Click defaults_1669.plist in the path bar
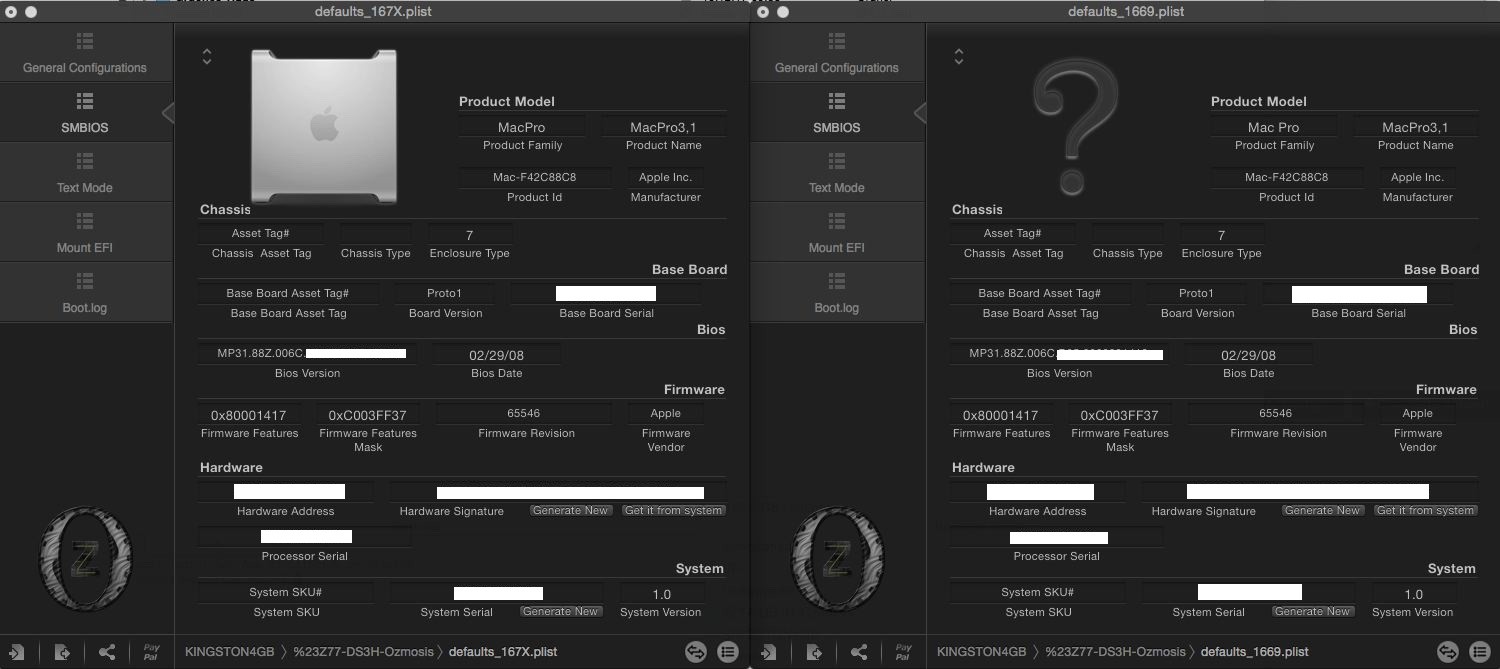The image size is (1500, 669). (1255, 652)
